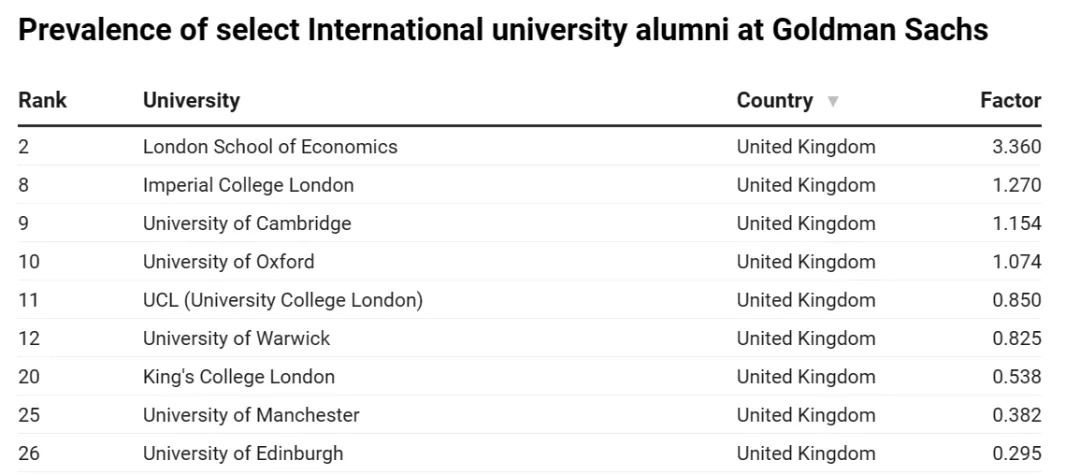The width and height of the screenshot is (1080, 475).
Task: Click rank 20 cell
Action: (x=29, y=377)
